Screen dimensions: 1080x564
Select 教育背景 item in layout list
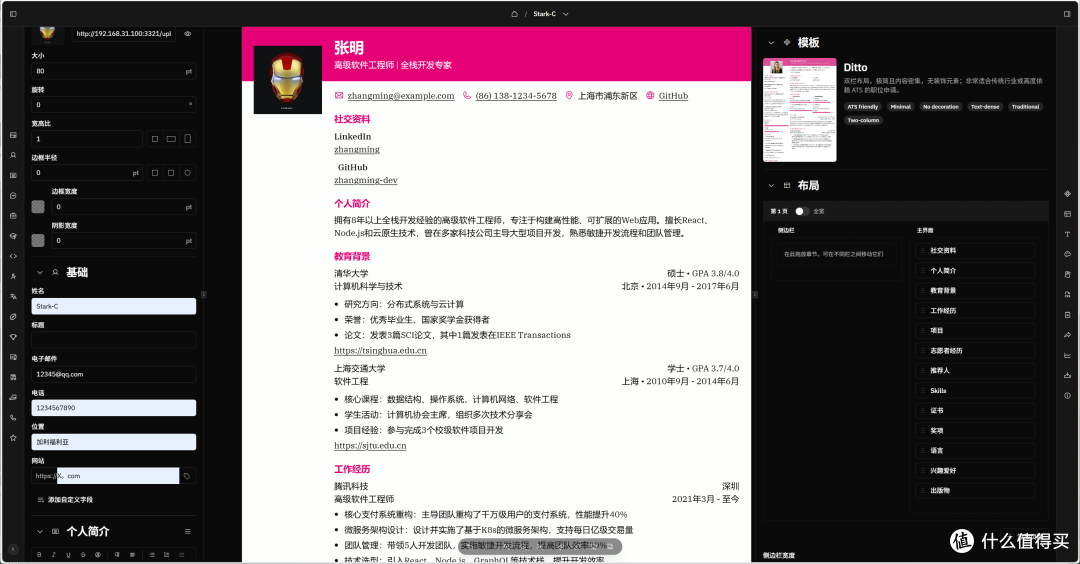975,291
